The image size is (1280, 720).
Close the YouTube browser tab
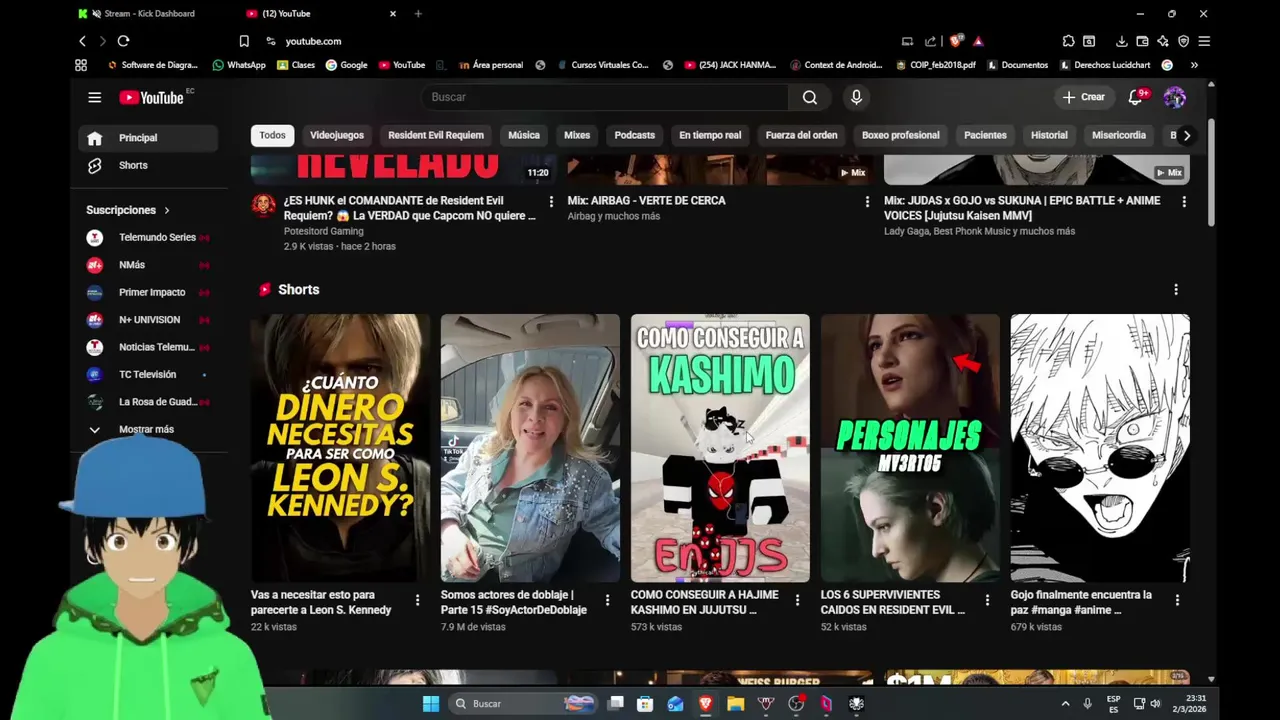[393, 14]
